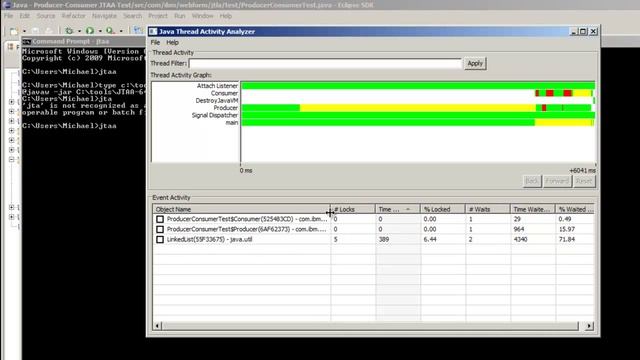
Task: Click the green Run icon in Eclipse
Action: click(90, 31)
